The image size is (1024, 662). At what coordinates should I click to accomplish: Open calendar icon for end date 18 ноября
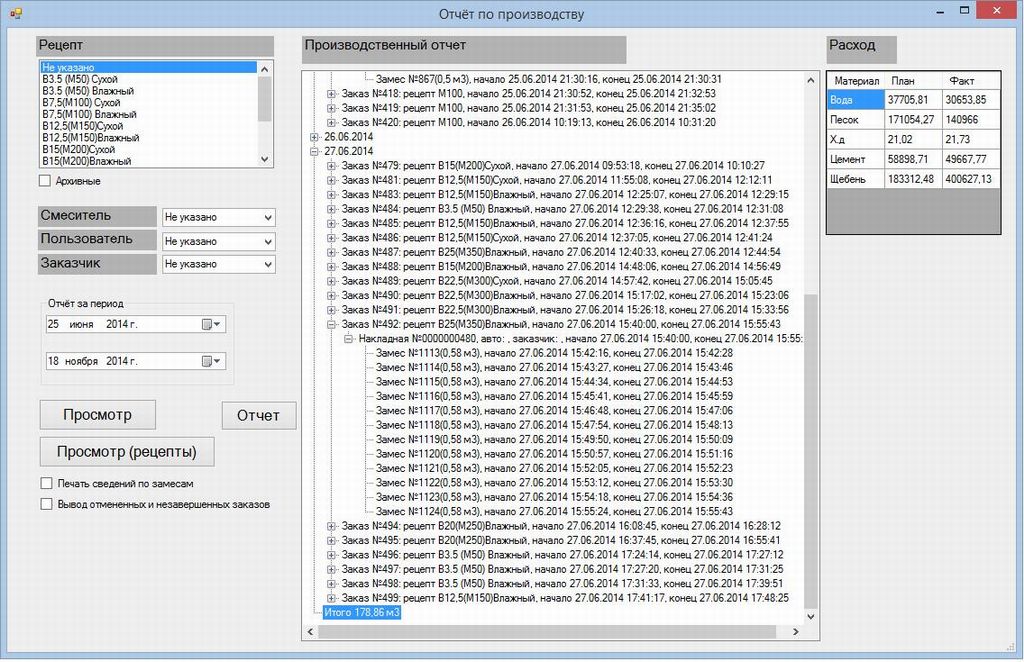(211, 361)
